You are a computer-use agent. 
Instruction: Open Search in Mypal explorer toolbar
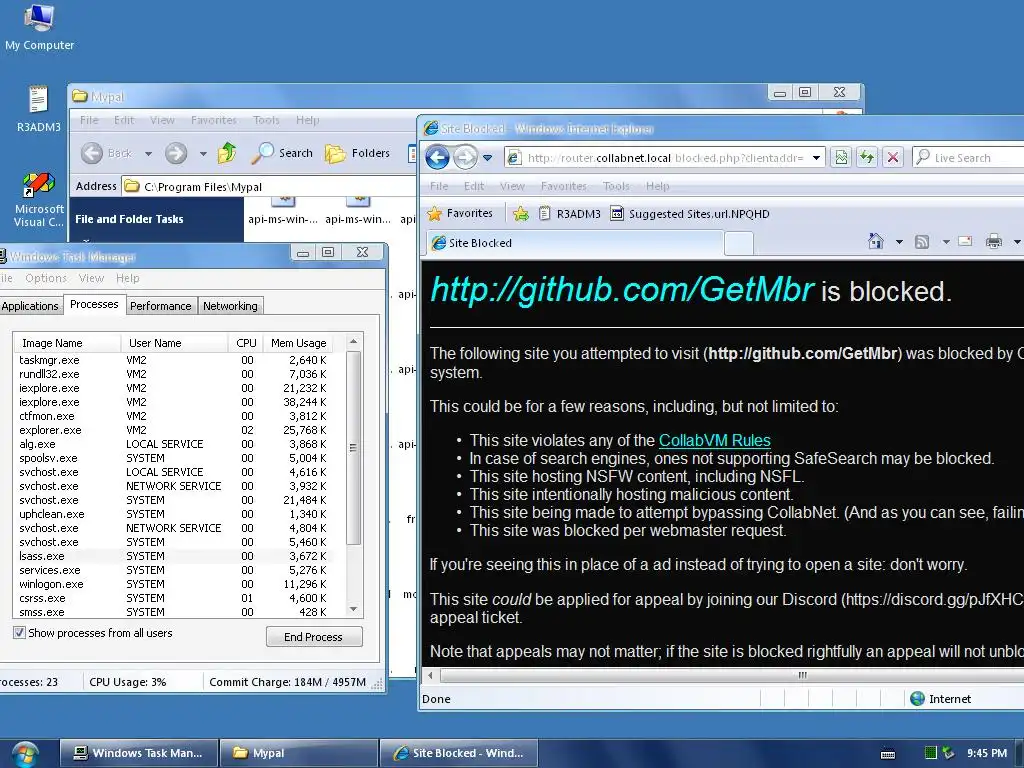283,153
